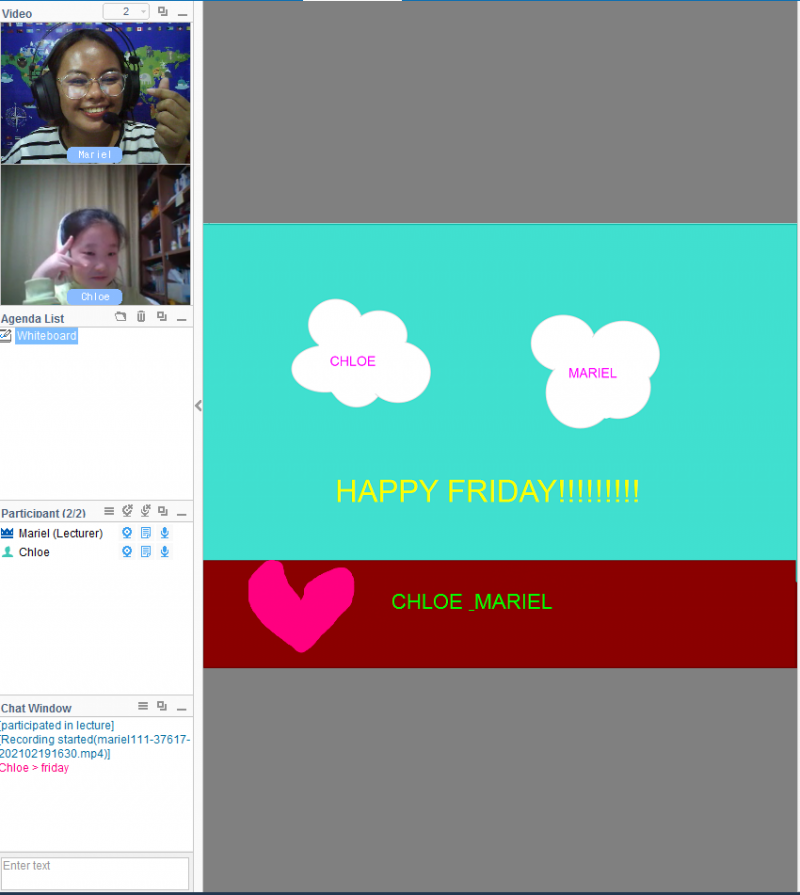Open the video count dropdown showing 2

(126, 12)
